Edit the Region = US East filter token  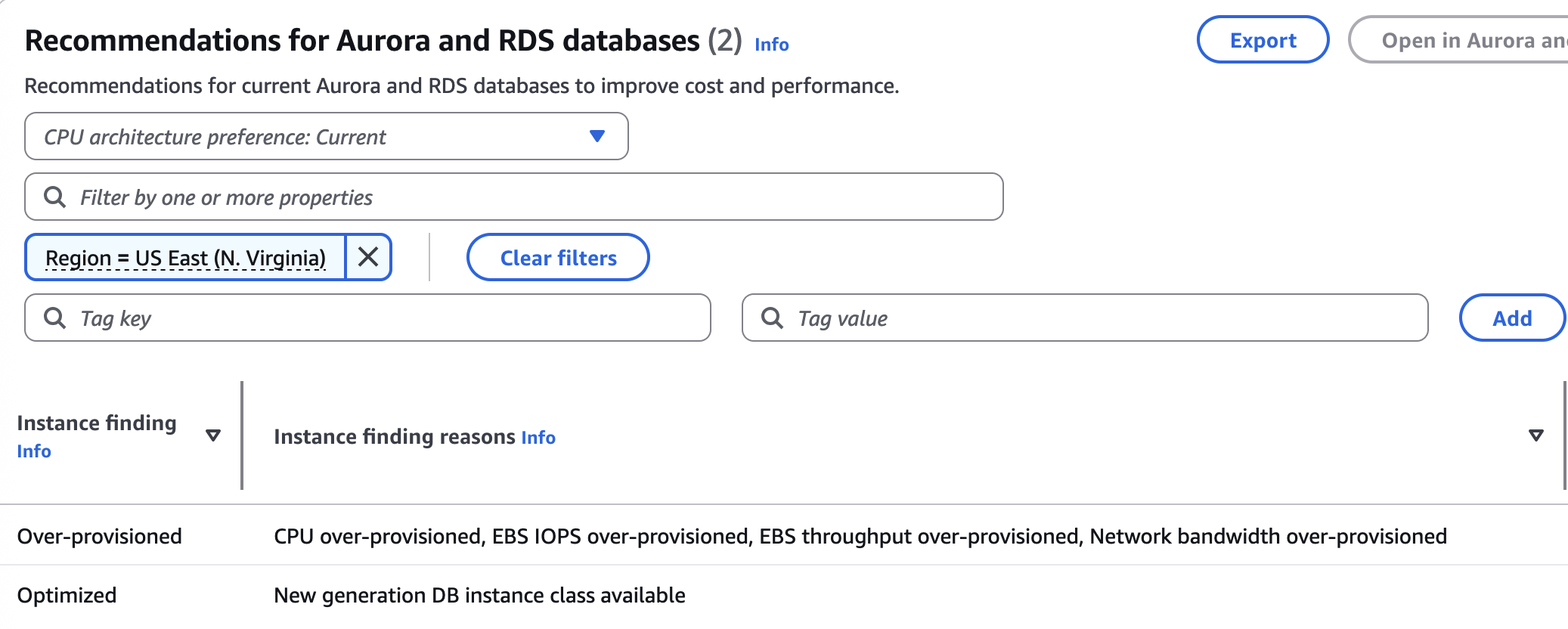[x=185, y=258]
